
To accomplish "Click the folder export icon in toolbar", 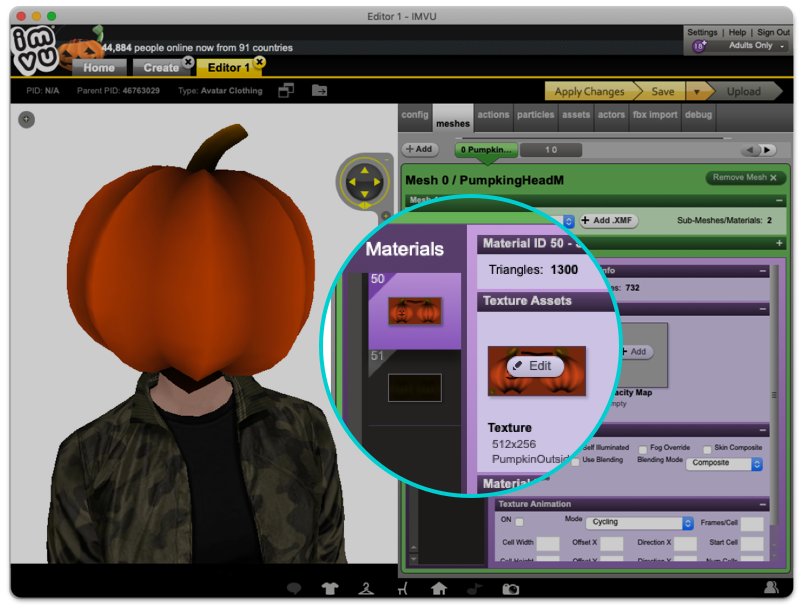I will tap(319, 90).
